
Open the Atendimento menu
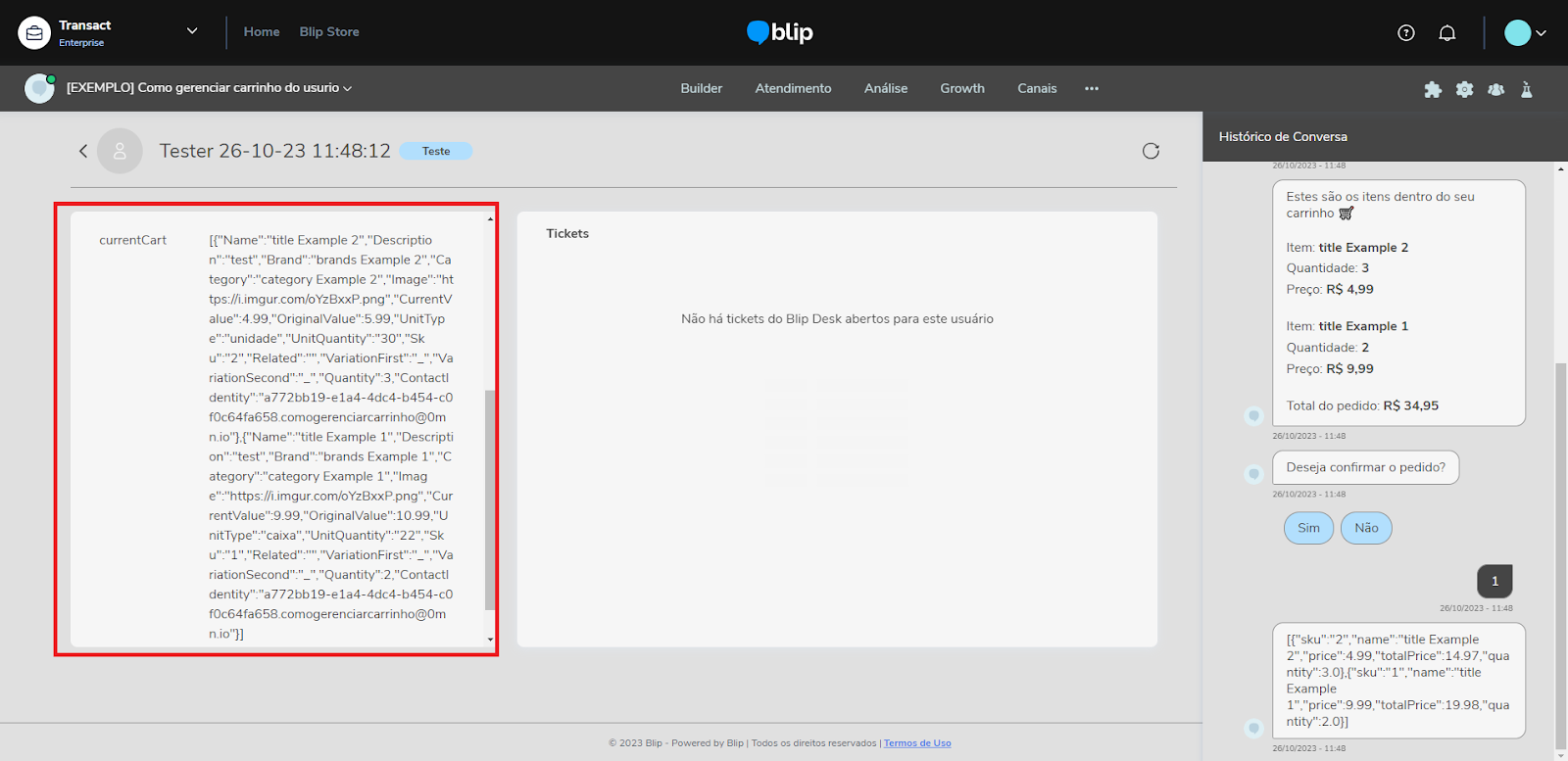[793, 88]
